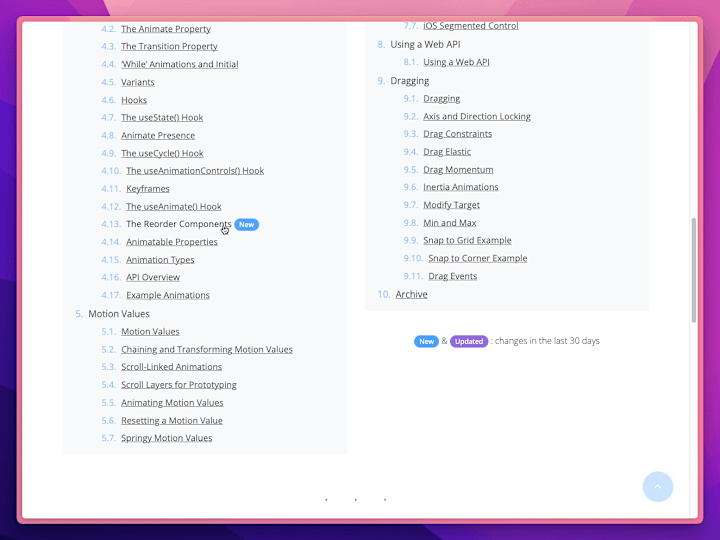
Task: Open Drag Momentum link
Action: coord(458,170)
